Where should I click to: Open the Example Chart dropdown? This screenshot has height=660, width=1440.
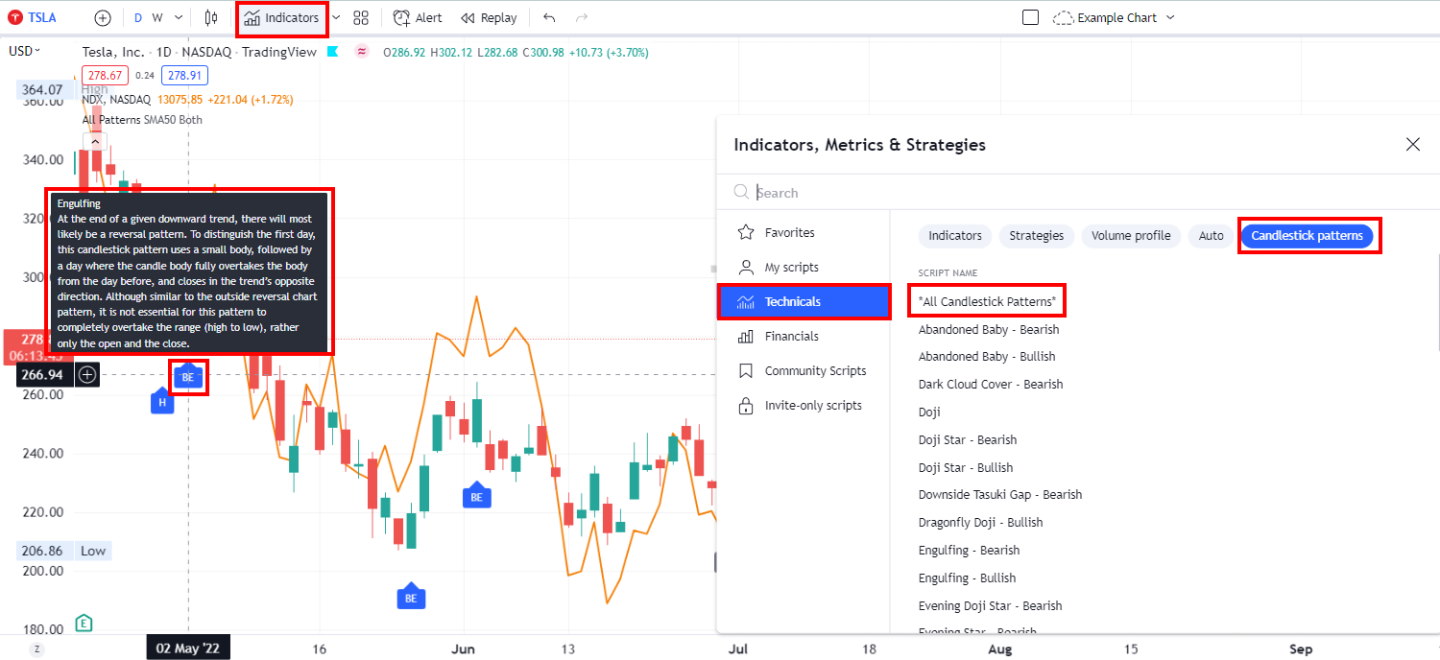point(1113,17)
